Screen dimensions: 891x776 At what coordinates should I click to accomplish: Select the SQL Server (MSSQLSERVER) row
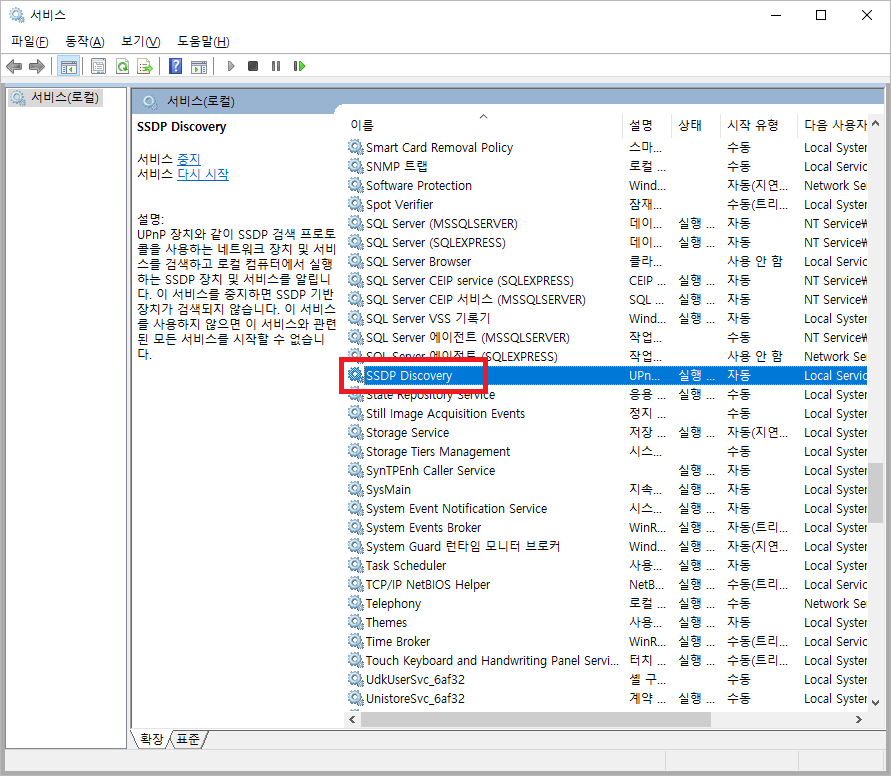pos(607,223)
